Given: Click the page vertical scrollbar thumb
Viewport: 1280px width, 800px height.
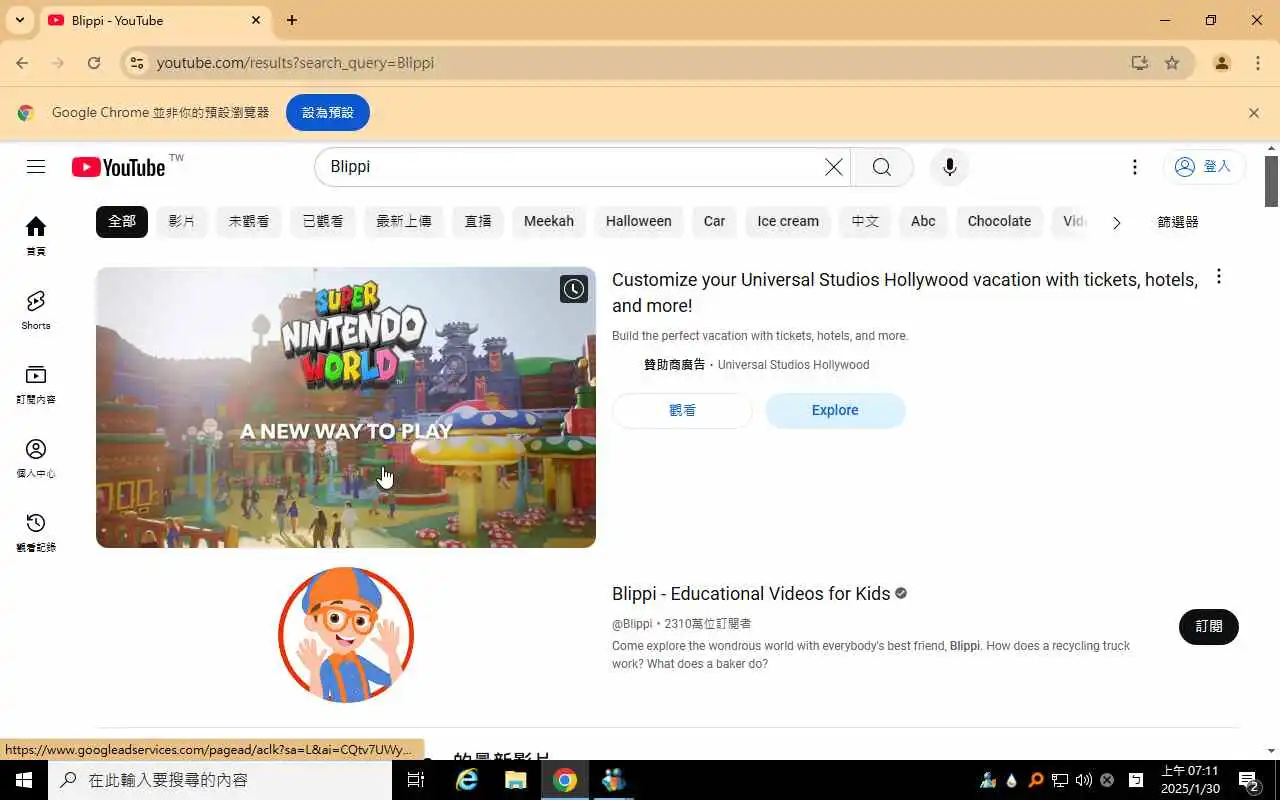Looking at the screenshot, I should 1272,181.
